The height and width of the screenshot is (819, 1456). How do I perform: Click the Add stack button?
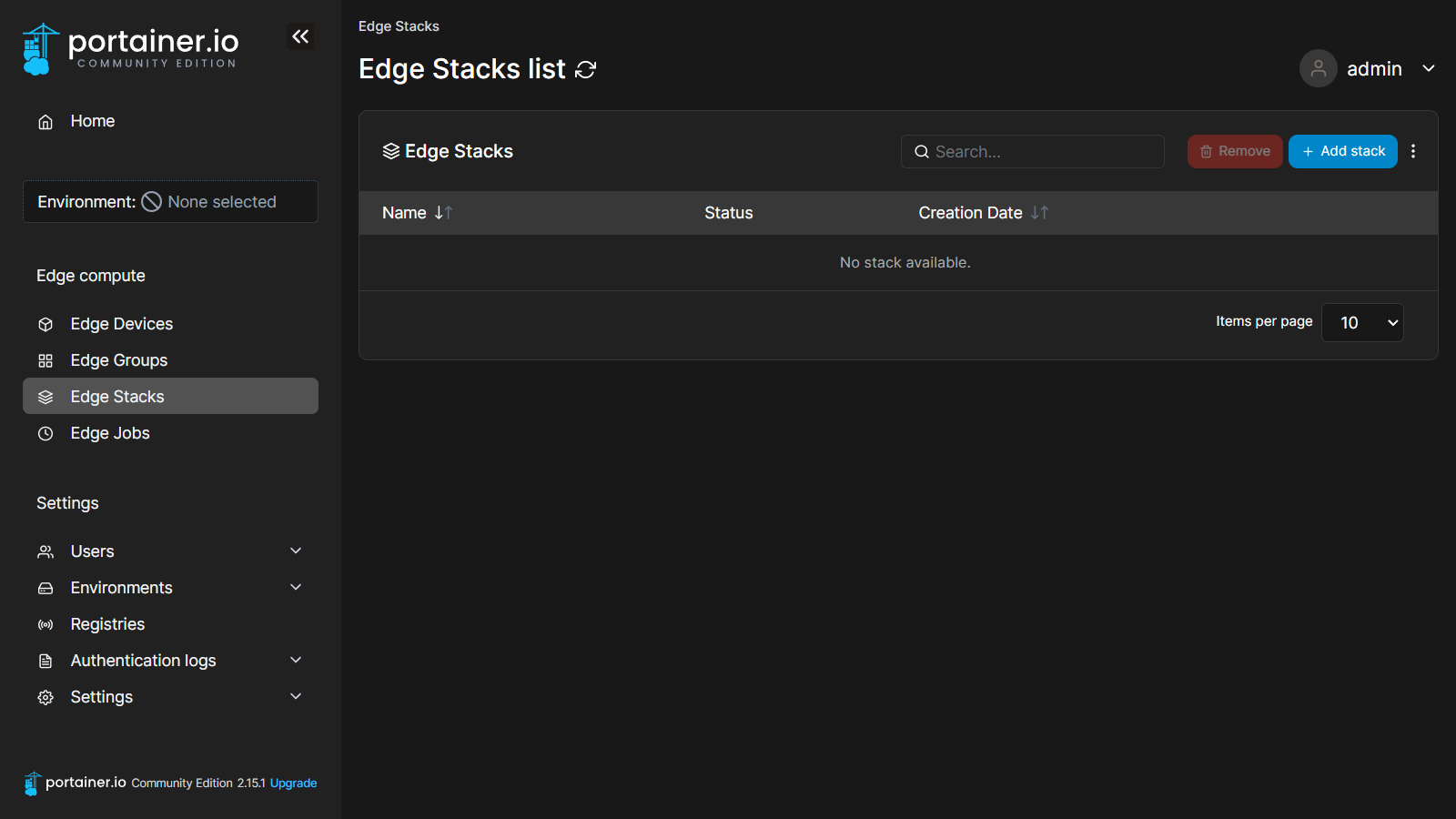[1342, 152]
